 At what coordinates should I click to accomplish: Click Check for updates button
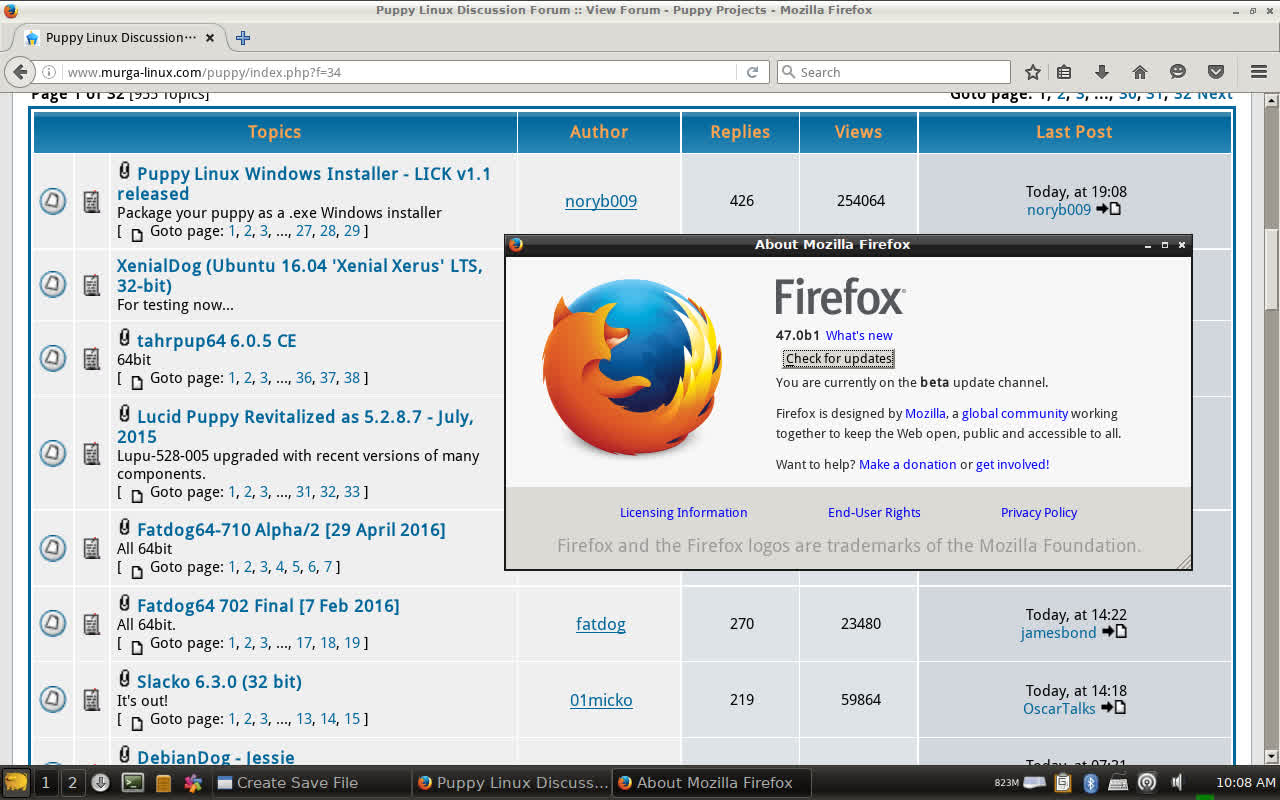tap(838, 358)
